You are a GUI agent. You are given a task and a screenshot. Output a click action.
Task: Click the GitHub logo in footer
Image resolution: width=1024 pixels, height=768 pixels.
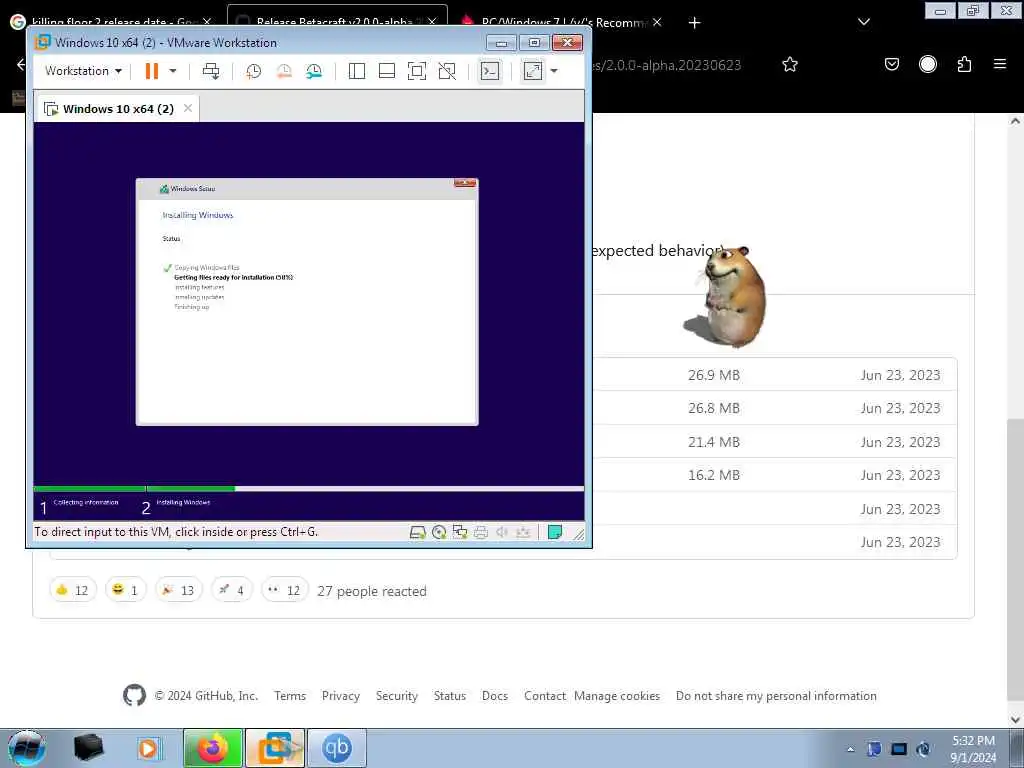point(135,696)
